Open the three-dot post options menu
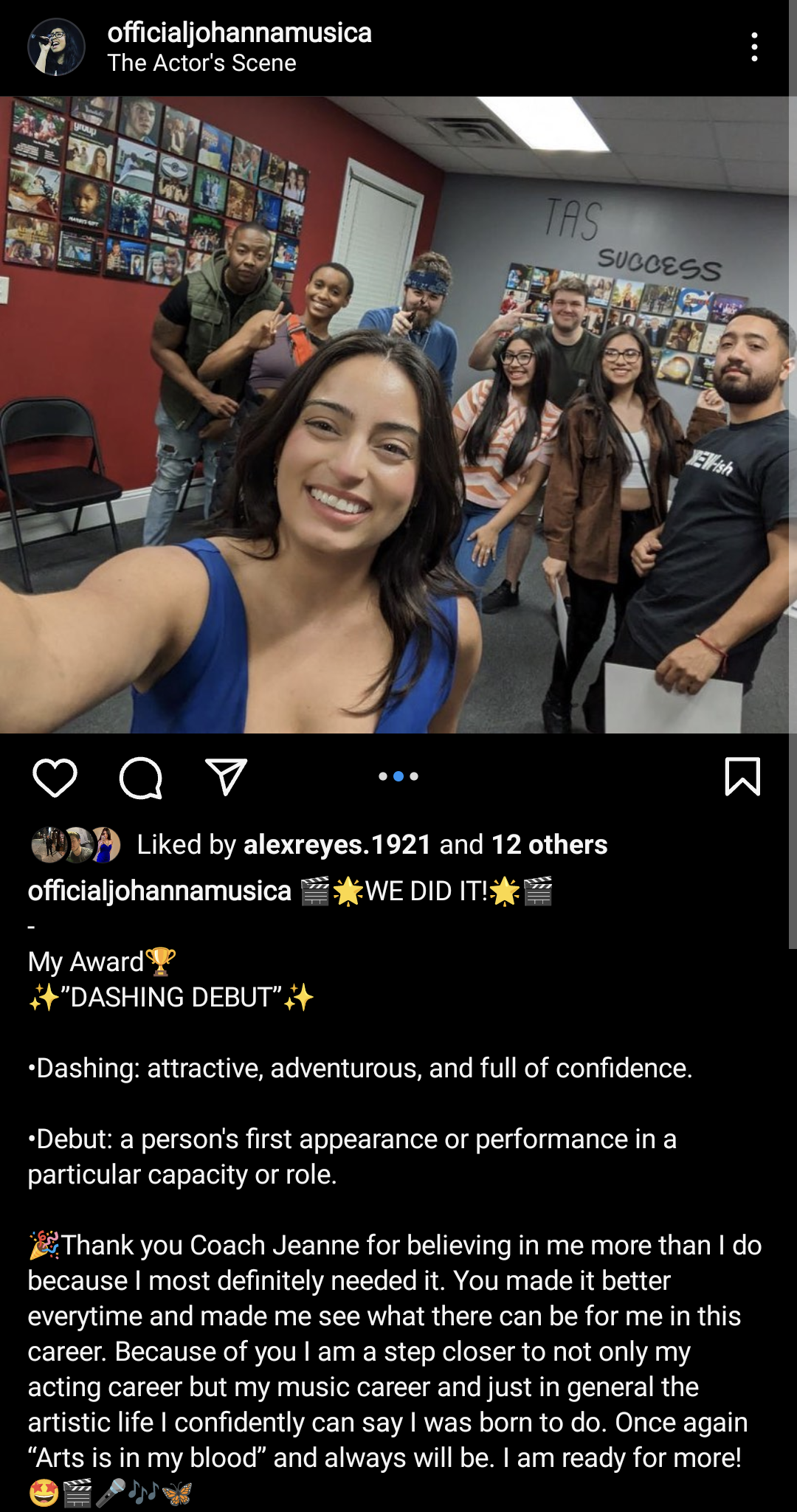This screenshot has height=1512, width=797. (x=754, y=47)
